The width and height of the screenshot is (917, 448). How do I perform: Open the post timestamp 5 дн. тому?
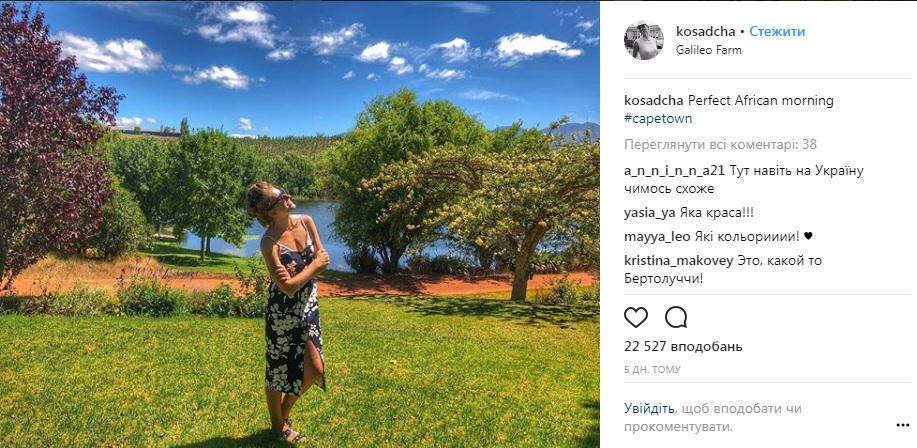(x=652, y=370)
